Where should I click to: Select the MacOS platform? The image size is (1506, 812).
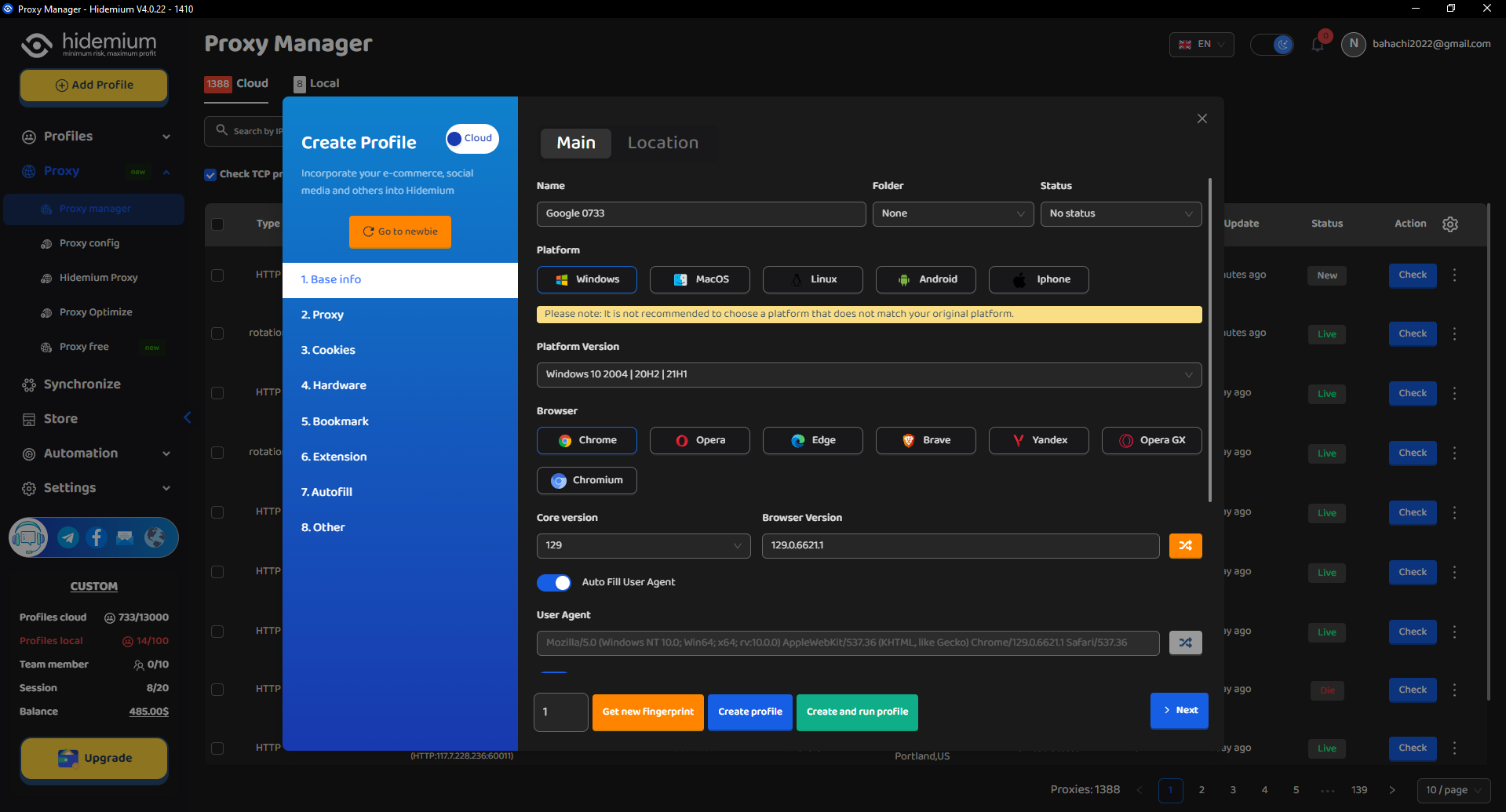[x=700, y=279]
